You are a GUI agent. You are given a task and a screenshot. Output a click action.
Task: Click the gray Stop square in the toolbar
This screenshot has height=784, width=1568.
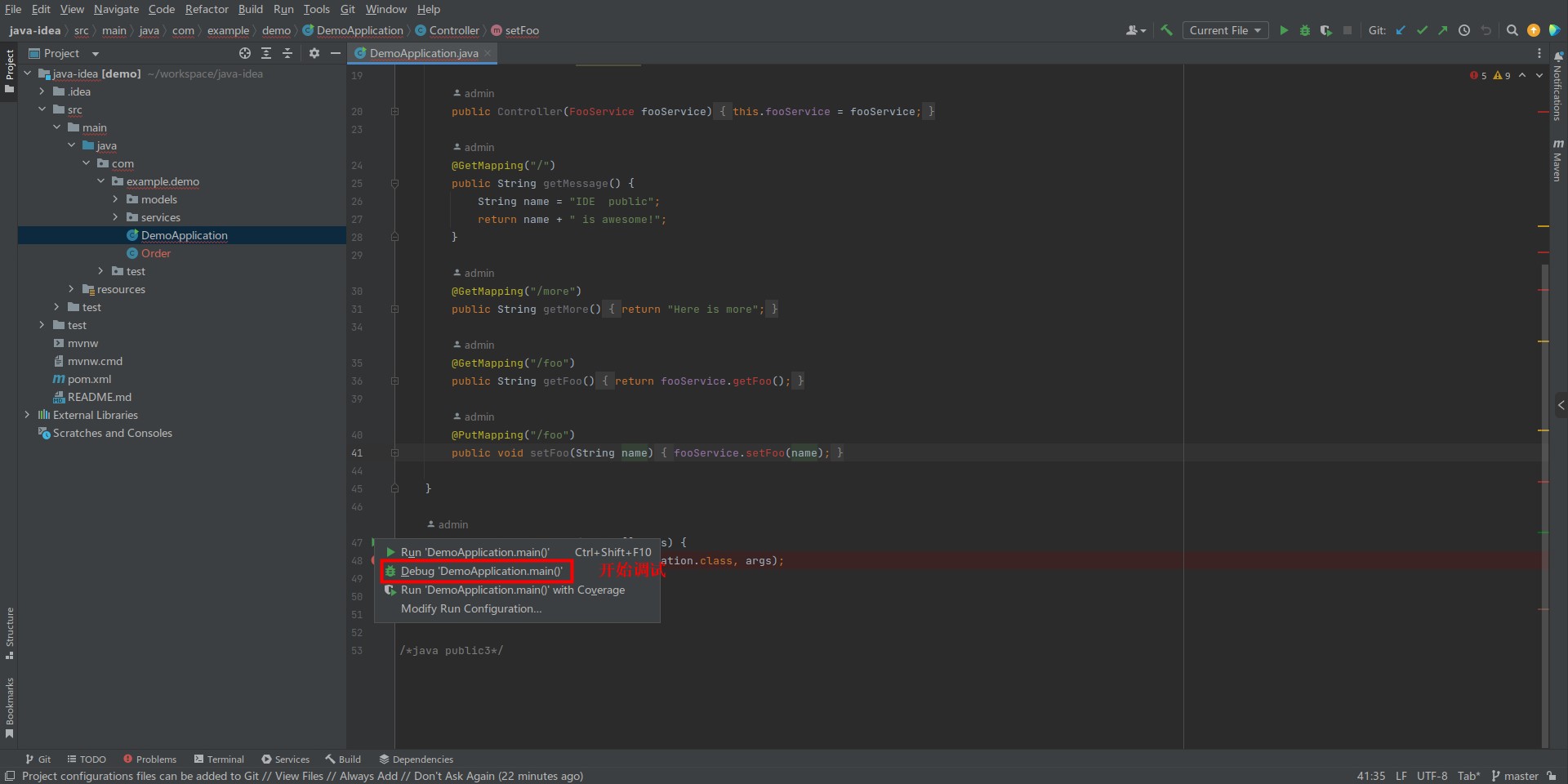pos(1347,30)
